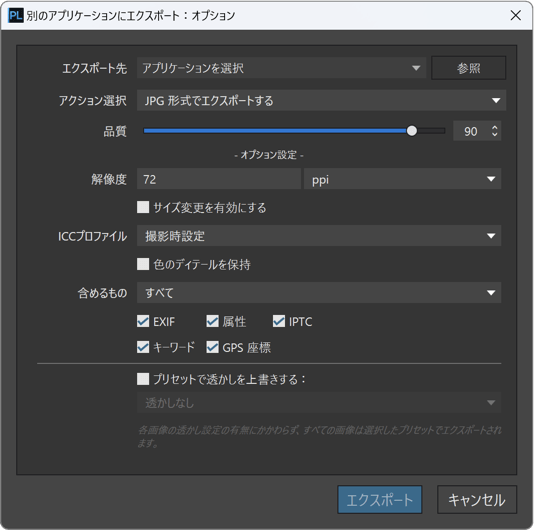The image size is (534, 530).
Task: Click the エクスポート button
Action: [x=380, y=500]
